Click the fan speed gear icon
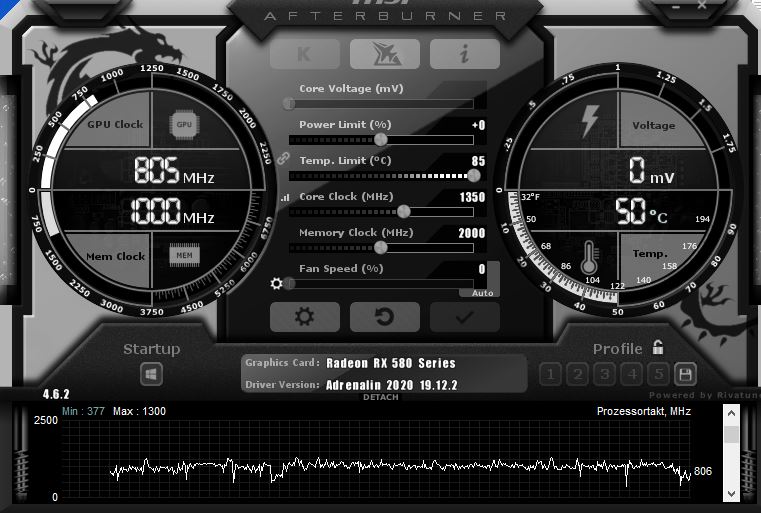 pos(276,283)
